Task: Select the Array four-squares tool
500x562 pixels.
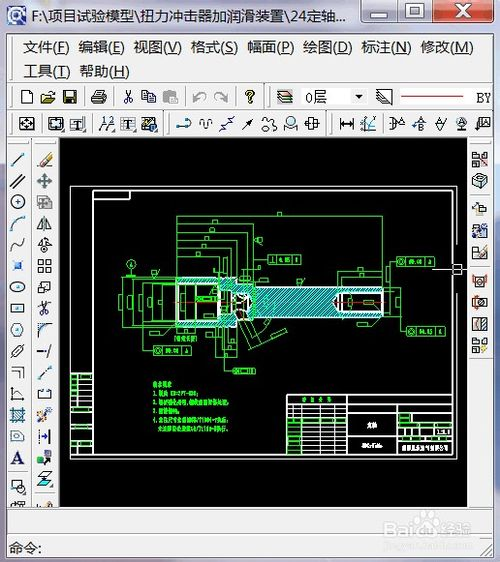Action: (44, 266)
